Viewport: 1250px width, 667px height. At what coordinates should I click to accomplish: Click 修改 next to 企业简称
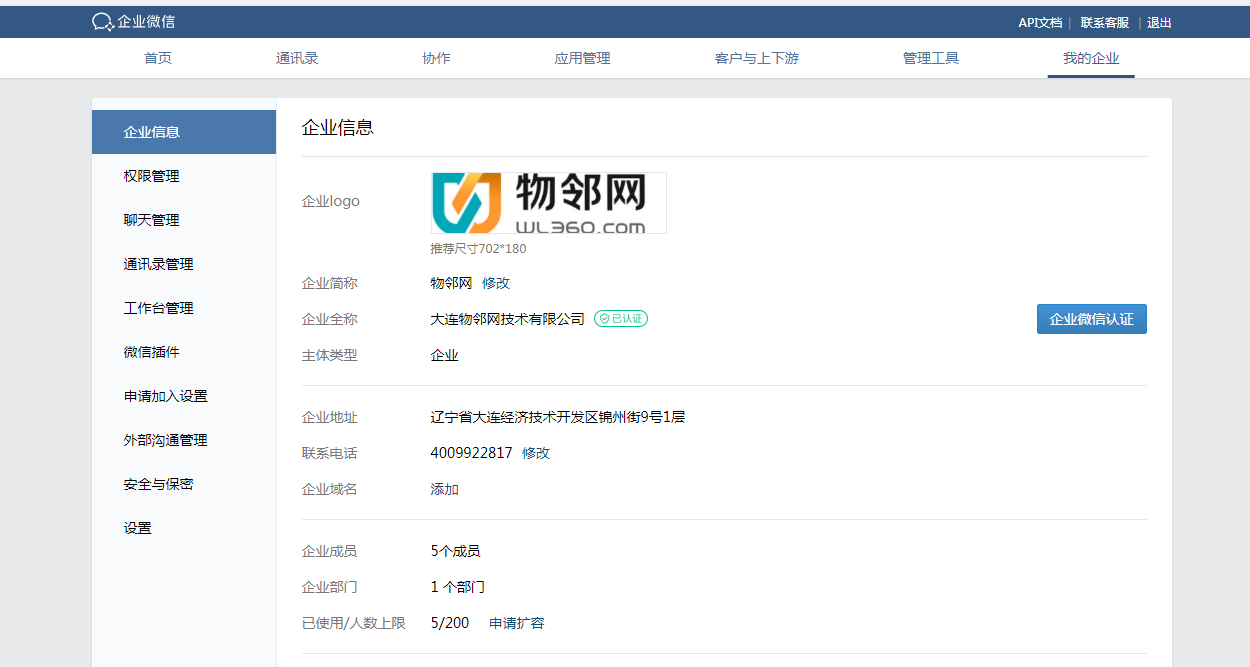496,283
